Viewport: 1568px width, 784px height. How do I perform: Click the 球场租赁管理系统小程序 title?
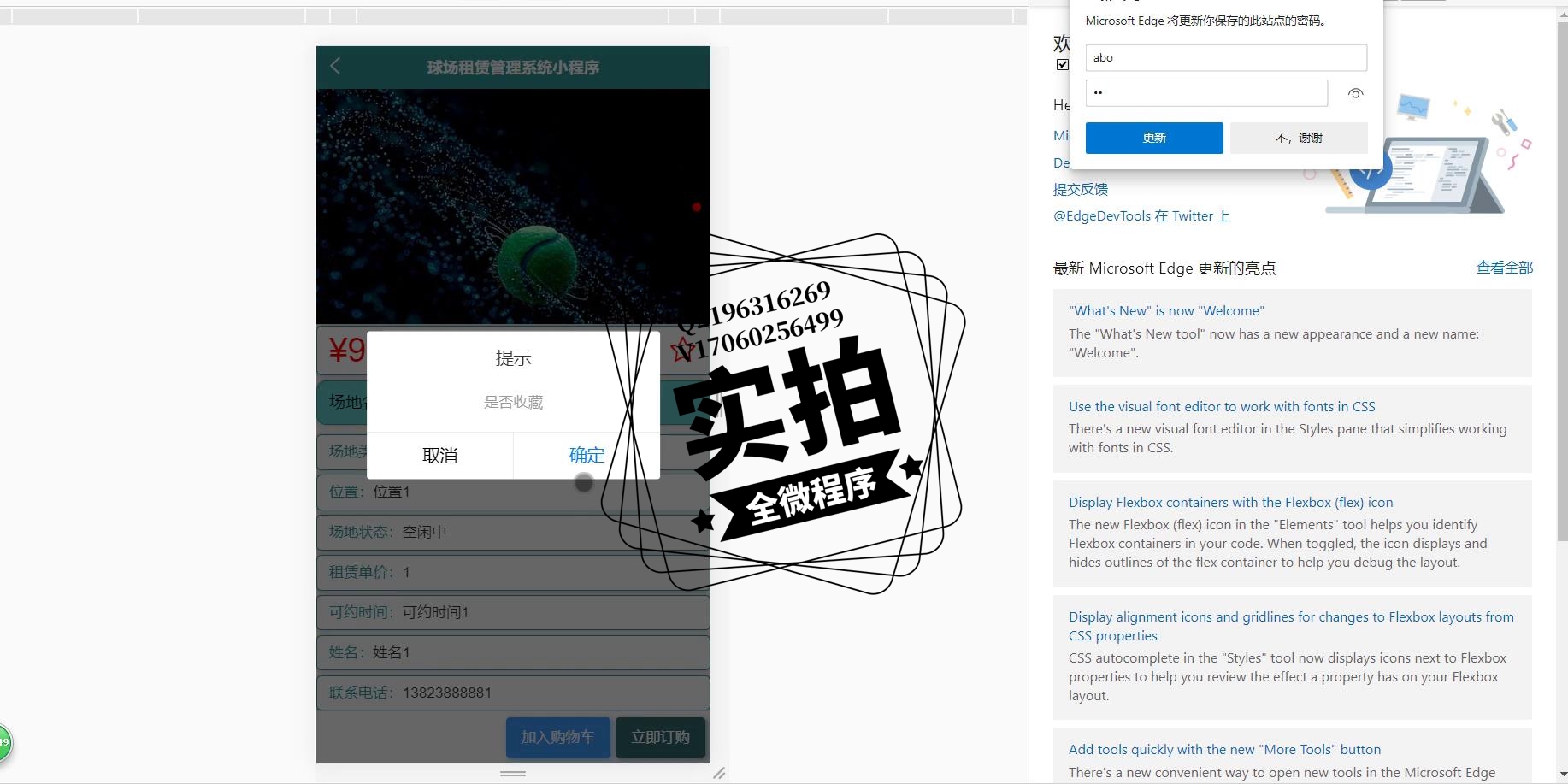click(513, 68)
